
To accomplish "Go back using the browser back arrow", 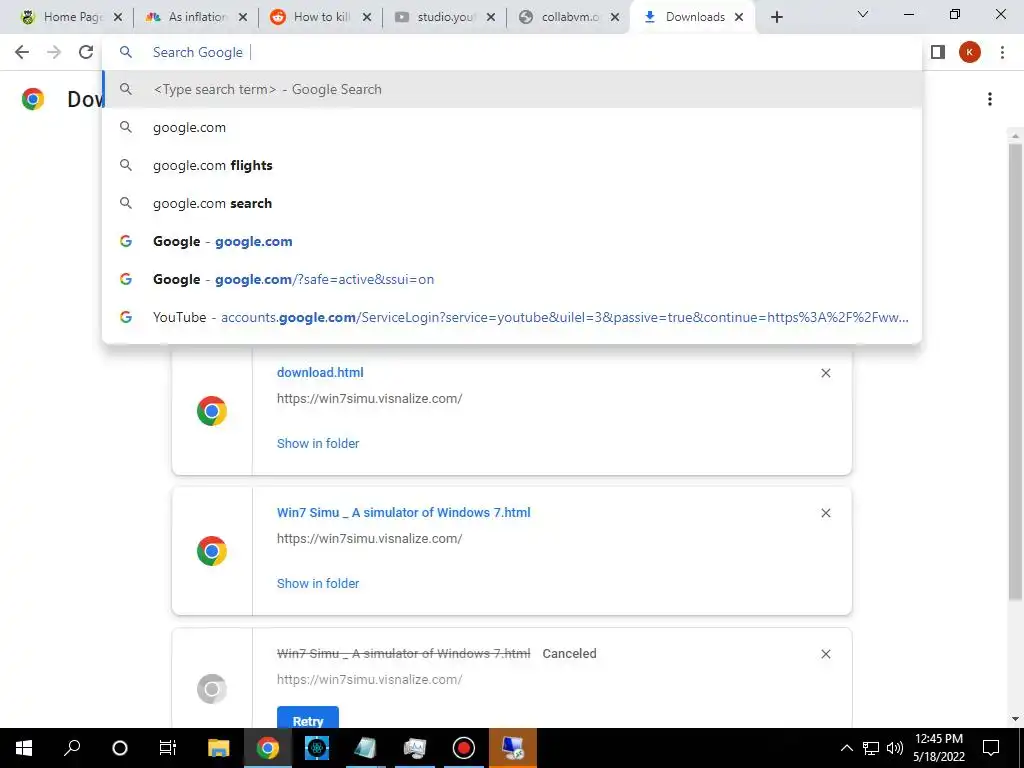I will pyautogui.click(x=22, y=52).
